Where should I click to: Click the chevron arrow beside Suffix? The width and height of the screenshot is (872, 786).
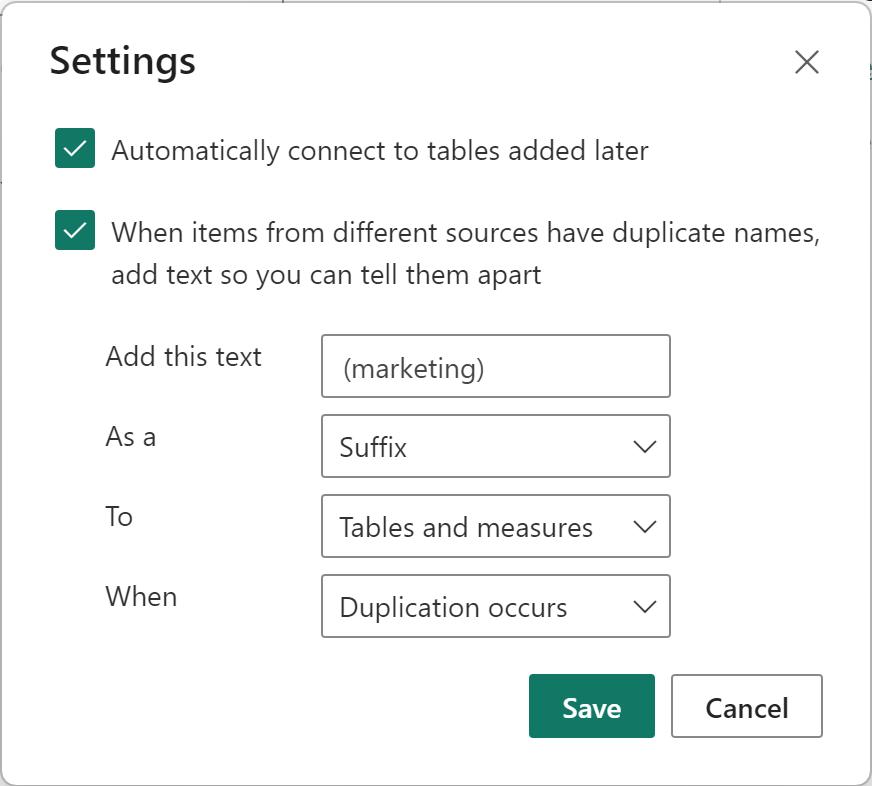click(645, 447)
